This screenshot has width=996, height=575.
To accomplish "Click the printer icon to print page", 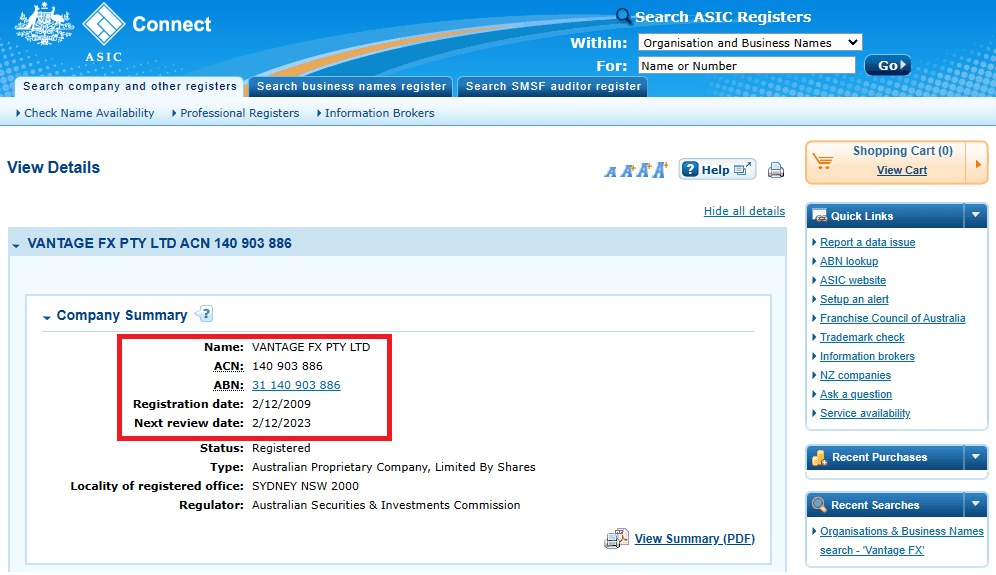I will click(776, 170).
